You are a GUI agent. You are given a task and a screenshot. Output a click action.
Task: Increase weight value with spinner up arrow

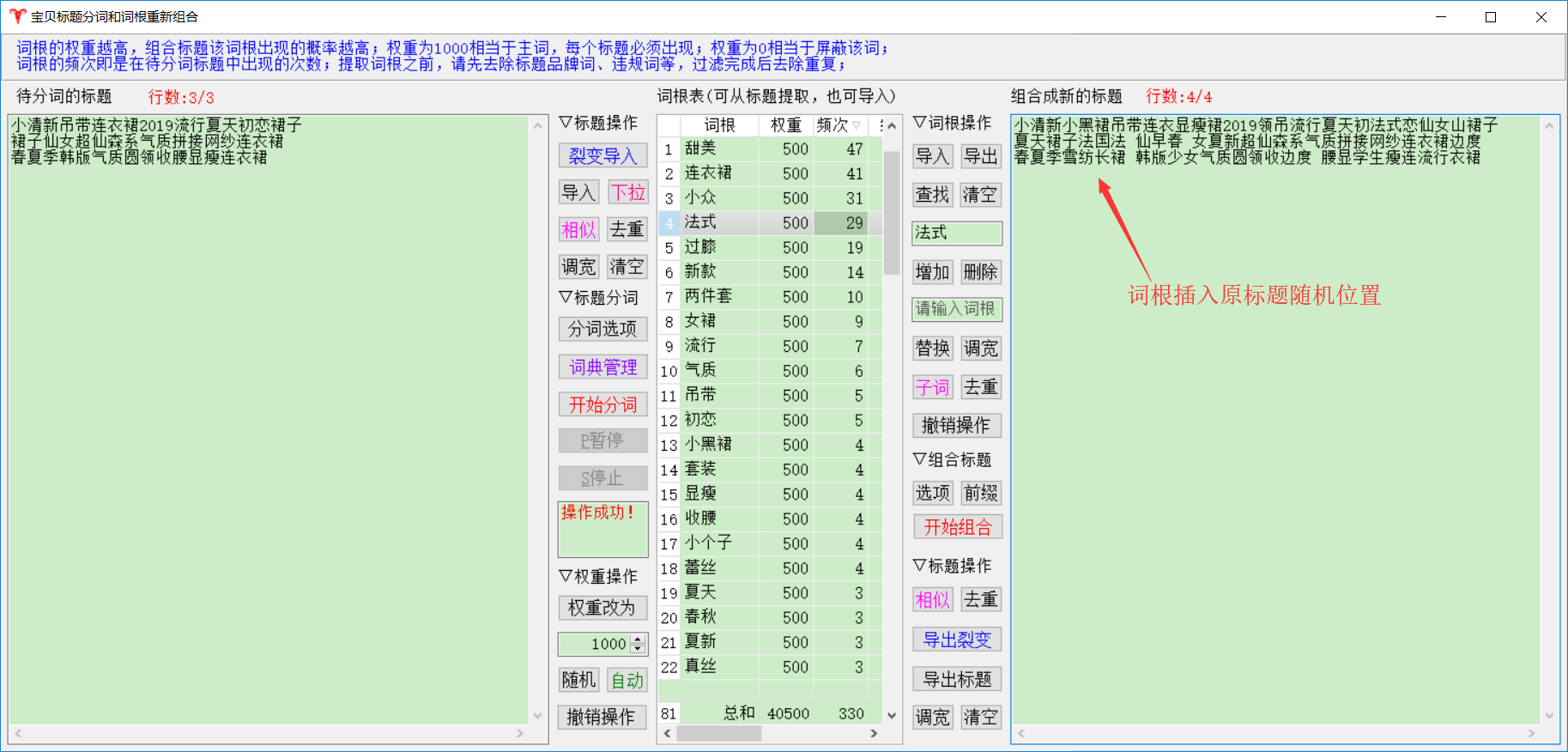pos(638,640)
